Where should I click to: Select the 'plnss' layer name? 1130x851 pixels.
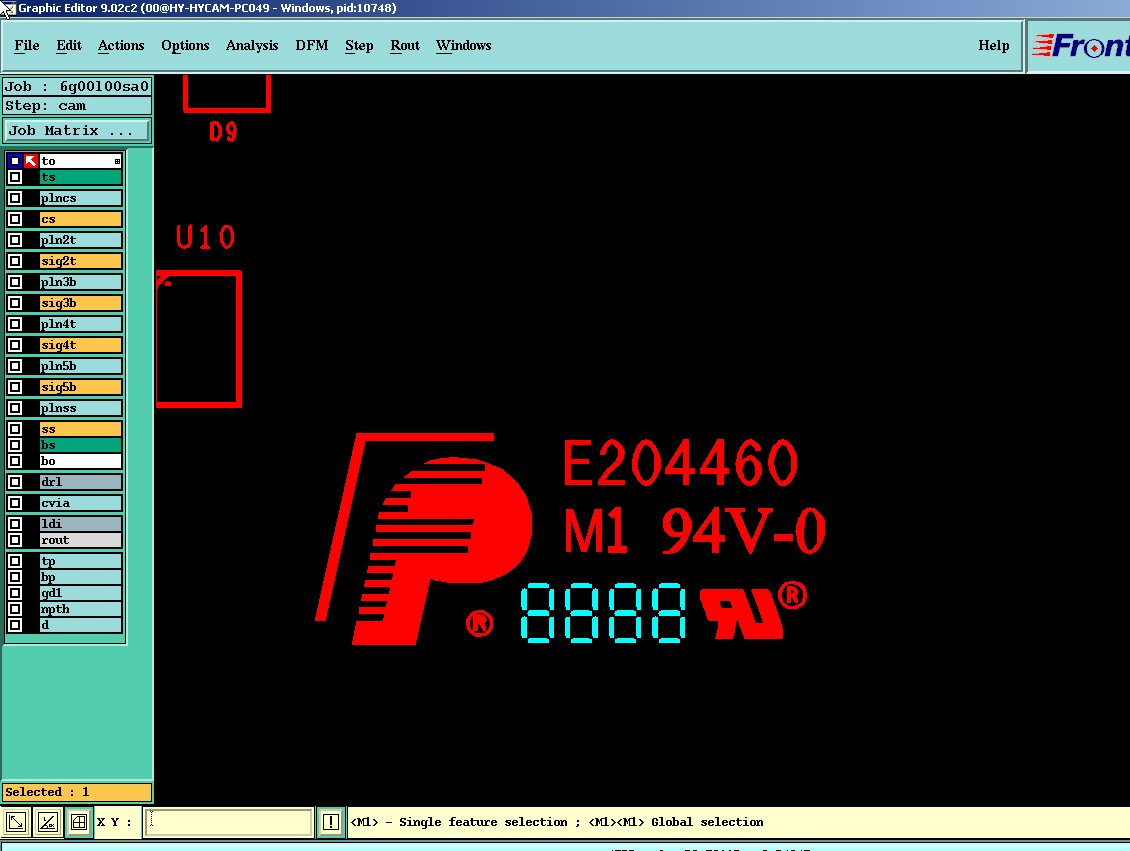tap(81, 407)
